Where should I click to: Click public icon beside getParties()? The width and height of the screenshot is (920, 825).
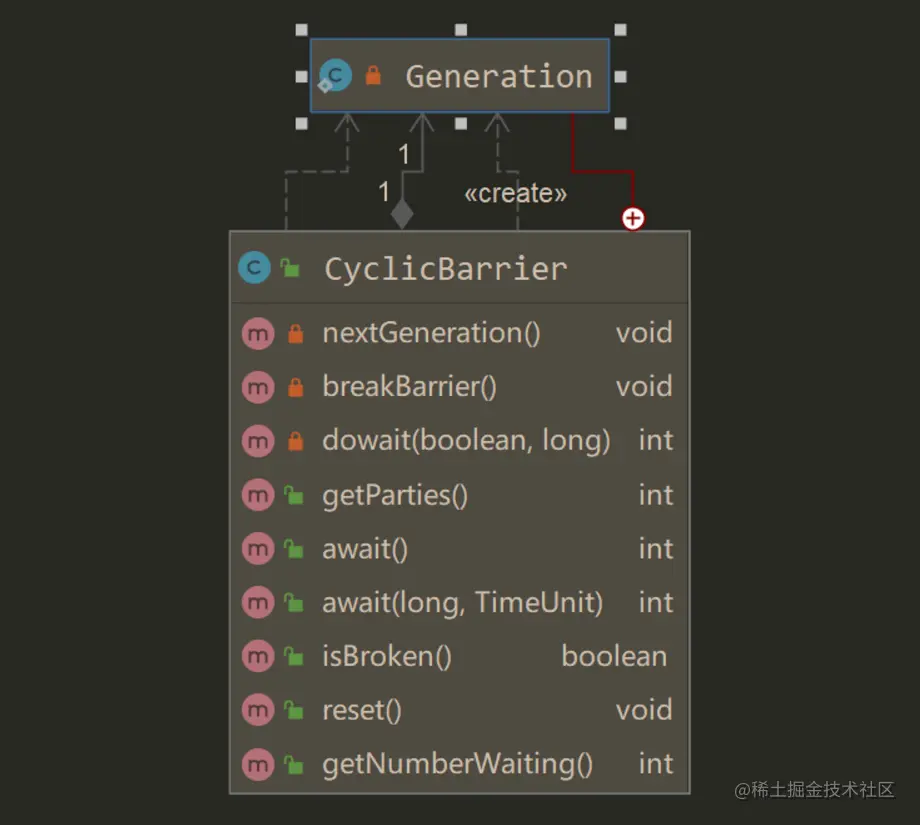tap(294, 495)
